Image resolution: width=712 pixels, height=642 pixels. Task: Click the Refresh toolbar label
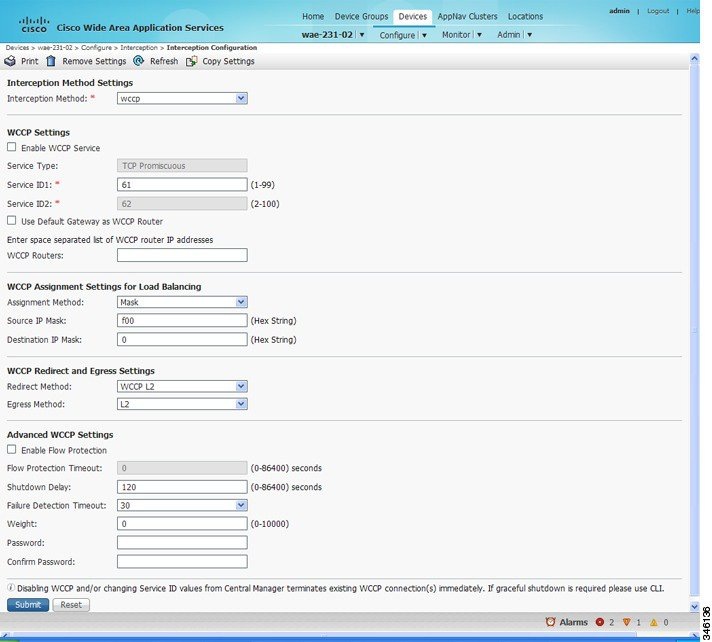click(164, 61)
